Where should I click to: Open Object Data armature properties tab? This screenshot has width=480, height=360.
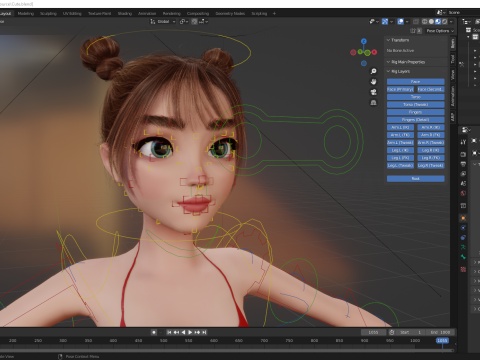(463, 247)
